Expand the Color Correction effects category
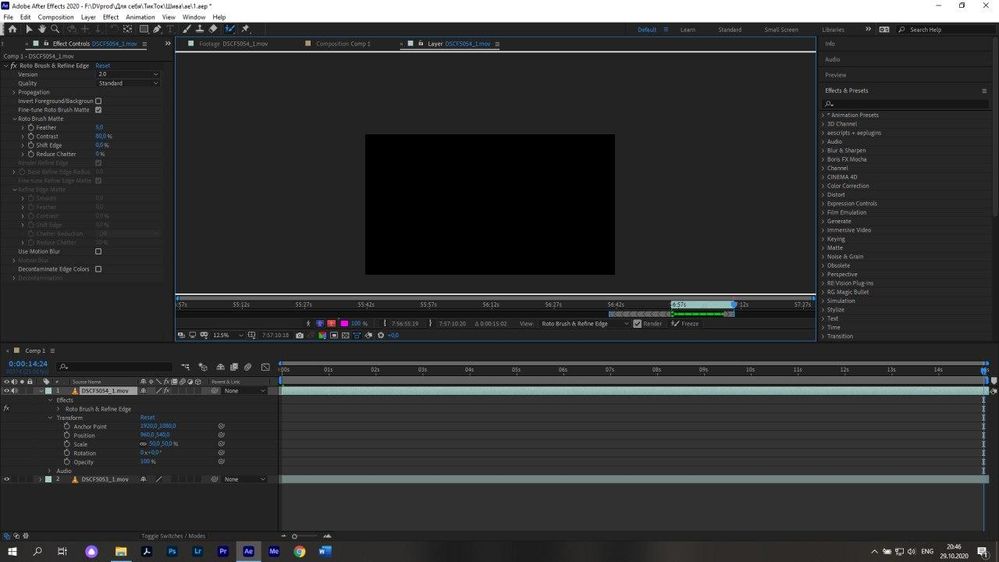This screenshot has height=562, width=999. pyautogui.click(x=823, y=186)
